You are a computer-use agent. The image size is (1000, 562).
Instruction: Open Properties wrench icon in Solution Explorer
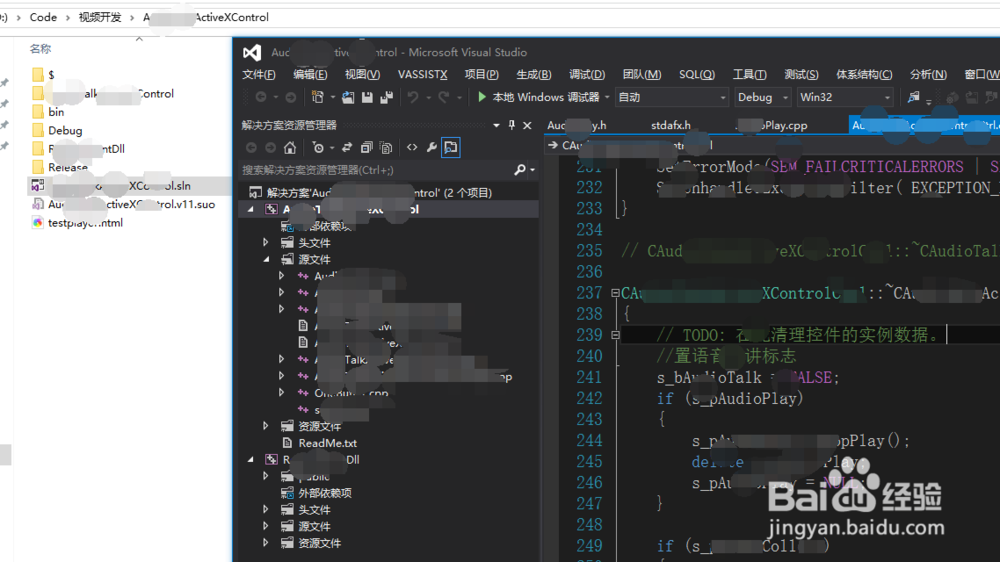[432, 147]
